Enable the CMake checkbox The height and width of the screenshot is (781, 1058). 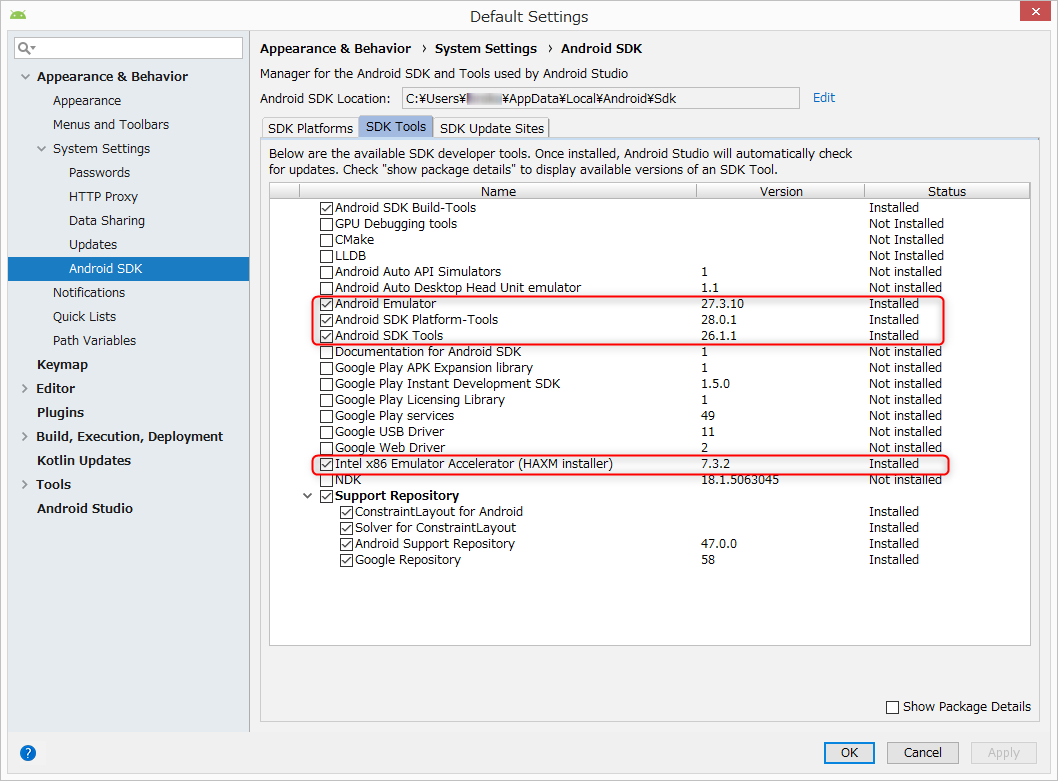click(327, 240)
